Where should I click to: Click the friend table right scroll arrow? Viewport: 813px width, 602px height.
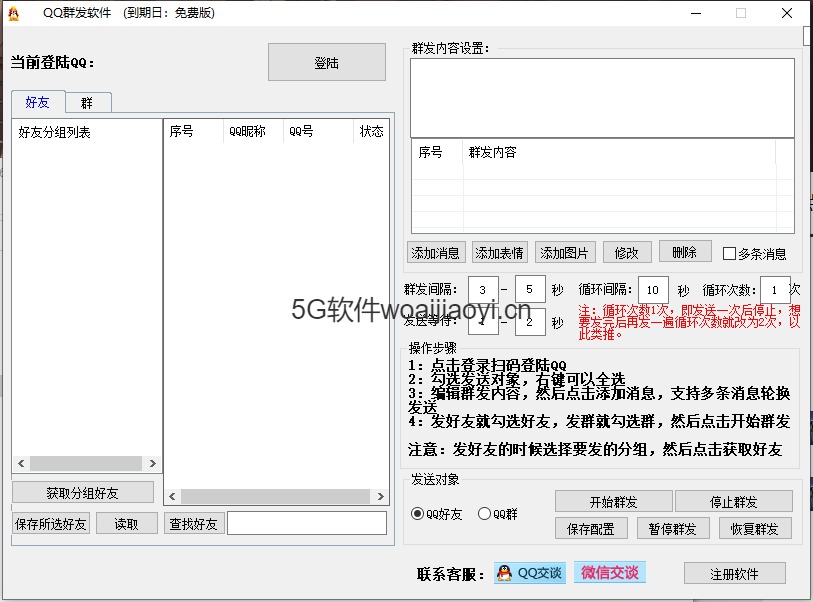(x=381, y=496)
